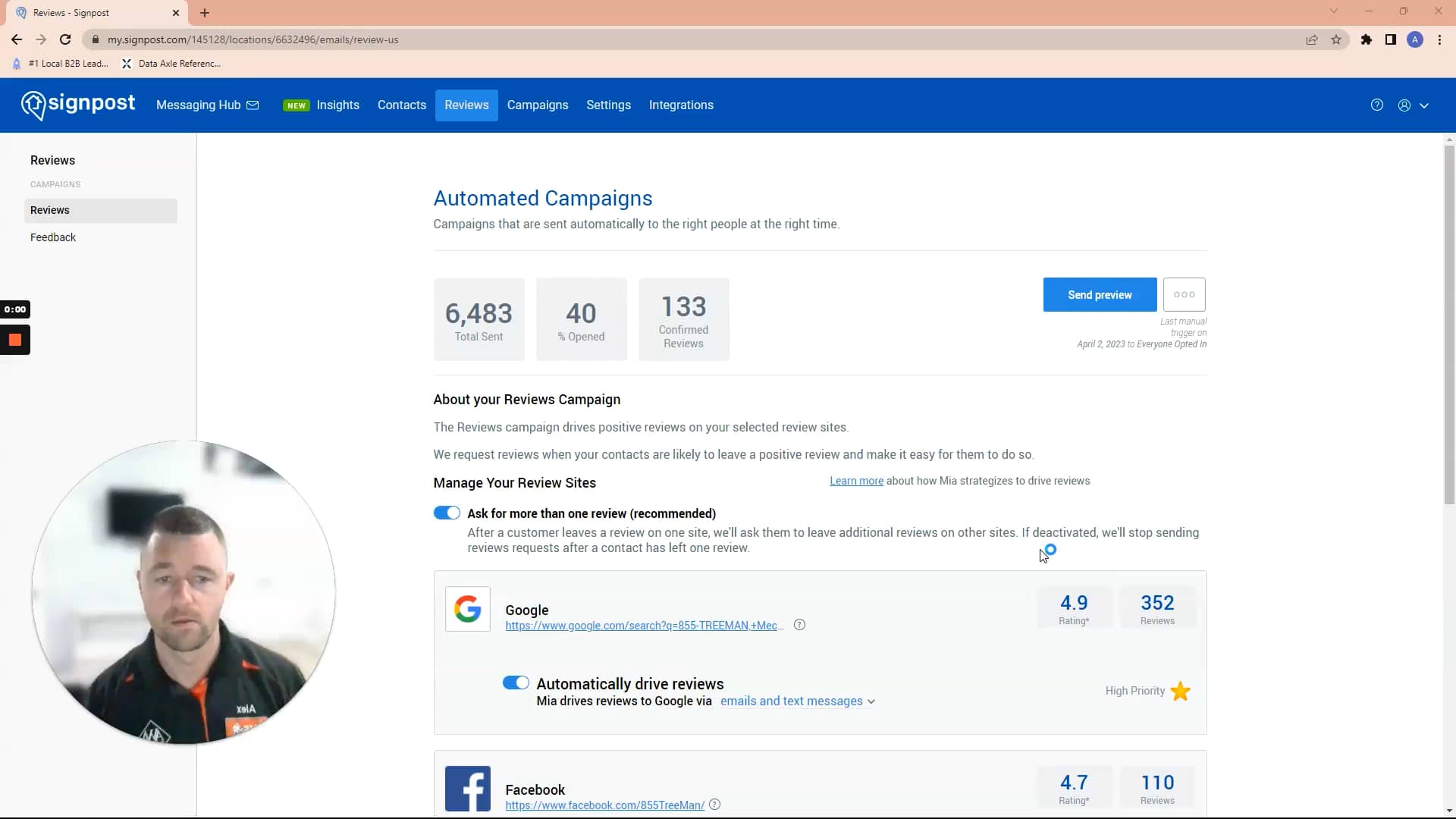Image resolution: width=1456 pixels, height=819 pixels.
Task: Open the three-dots more options button
Action: point(1184,294)
